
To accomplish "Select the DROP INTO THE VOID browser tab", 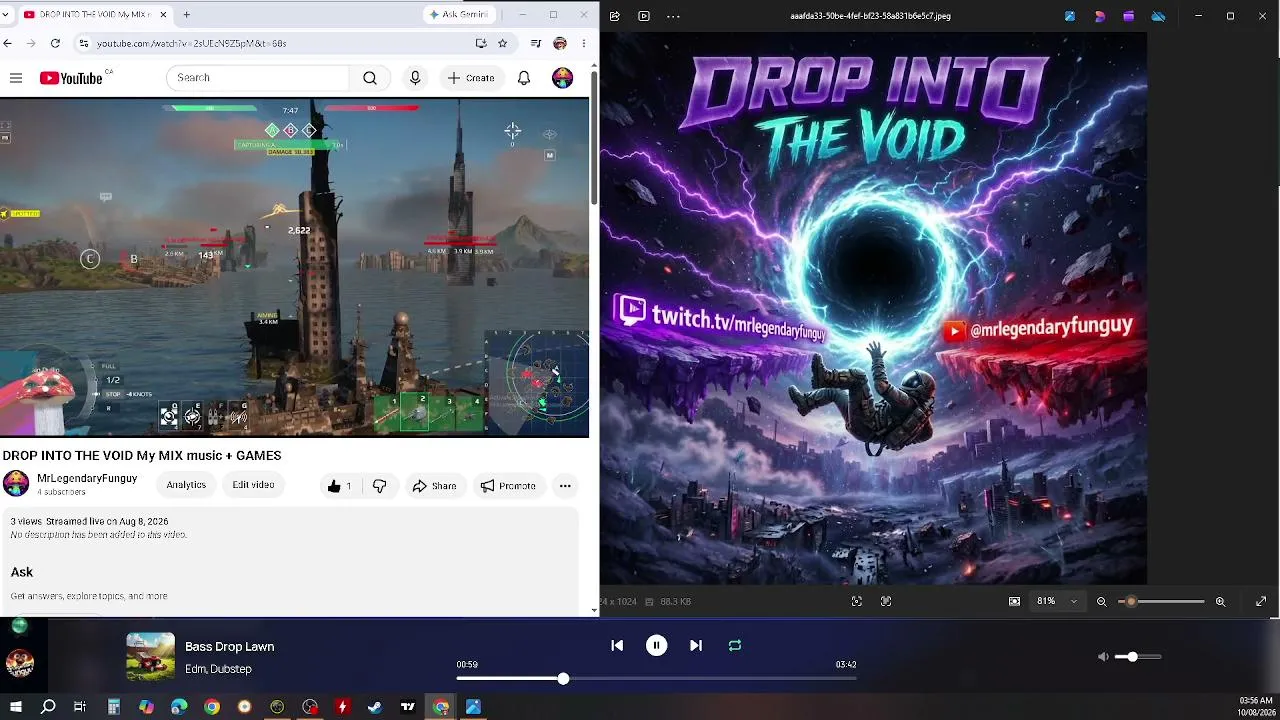I will [x=95, y=15].
